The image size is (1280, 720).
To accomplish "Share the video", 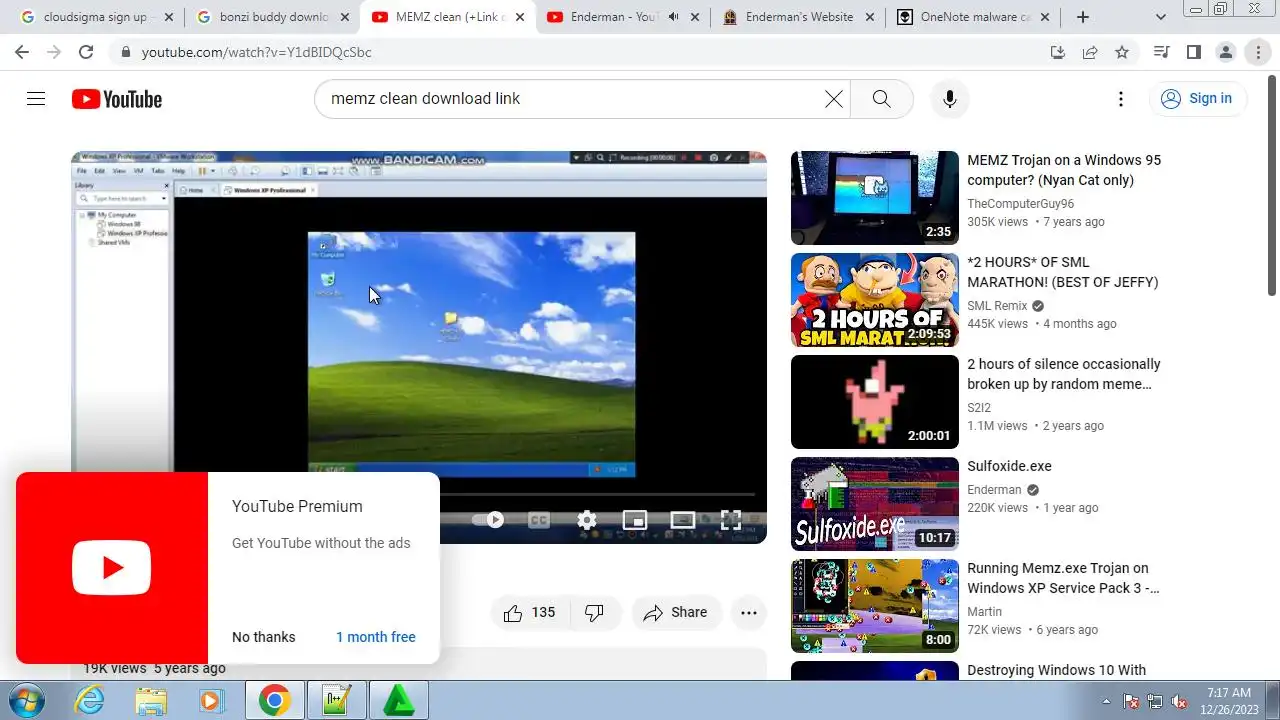I will click(675, 613).
